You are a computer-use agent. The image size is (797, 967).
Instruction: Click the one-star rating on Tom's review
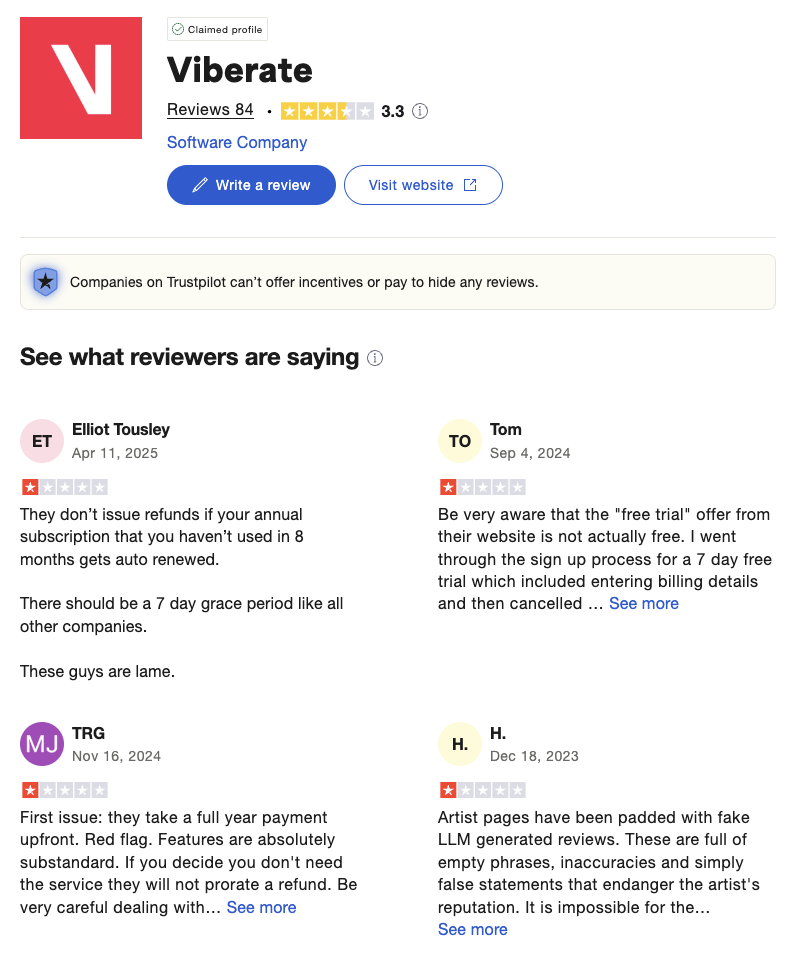[483, 488]
